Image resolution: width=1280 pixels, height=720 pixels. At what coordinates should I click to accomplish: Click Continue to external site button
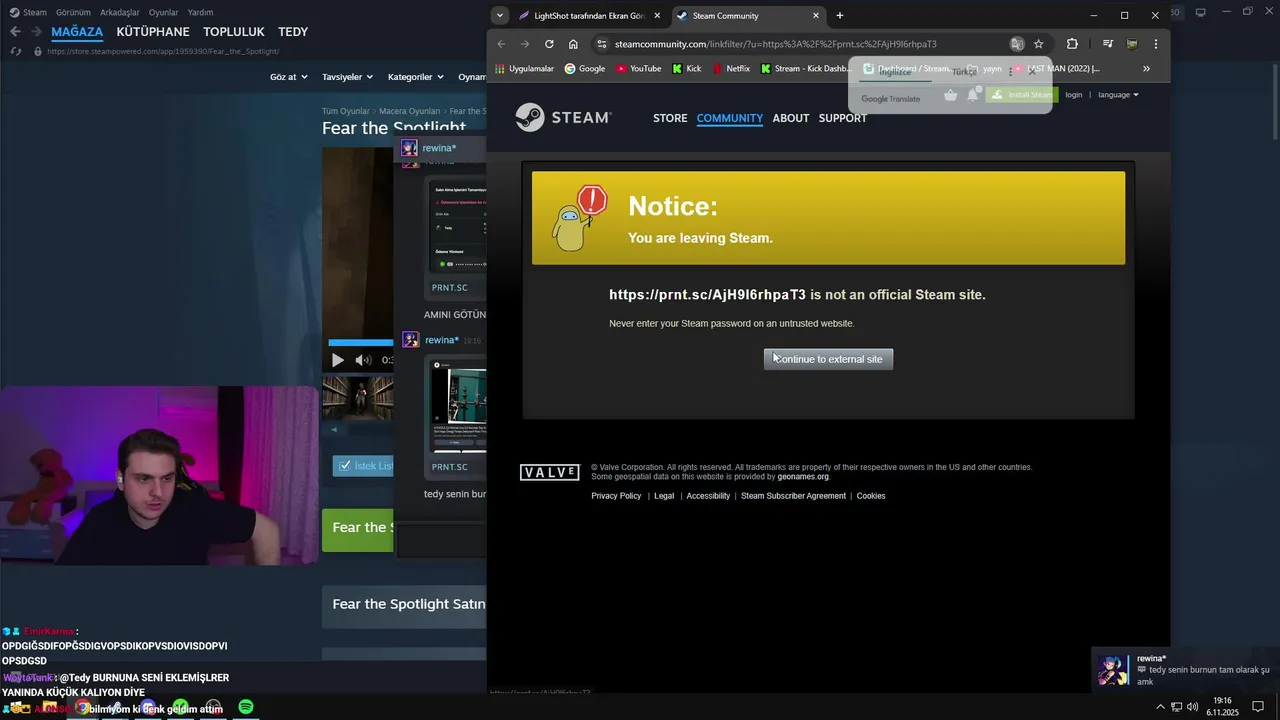click(x=828, y=359)
